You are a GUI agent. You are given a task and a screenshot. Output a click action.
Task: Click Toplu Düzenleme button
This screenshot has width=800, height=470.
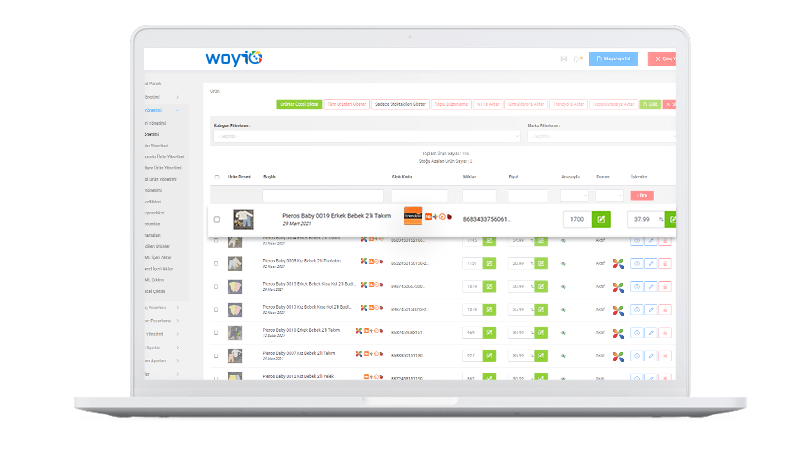[x=452, y=104]
